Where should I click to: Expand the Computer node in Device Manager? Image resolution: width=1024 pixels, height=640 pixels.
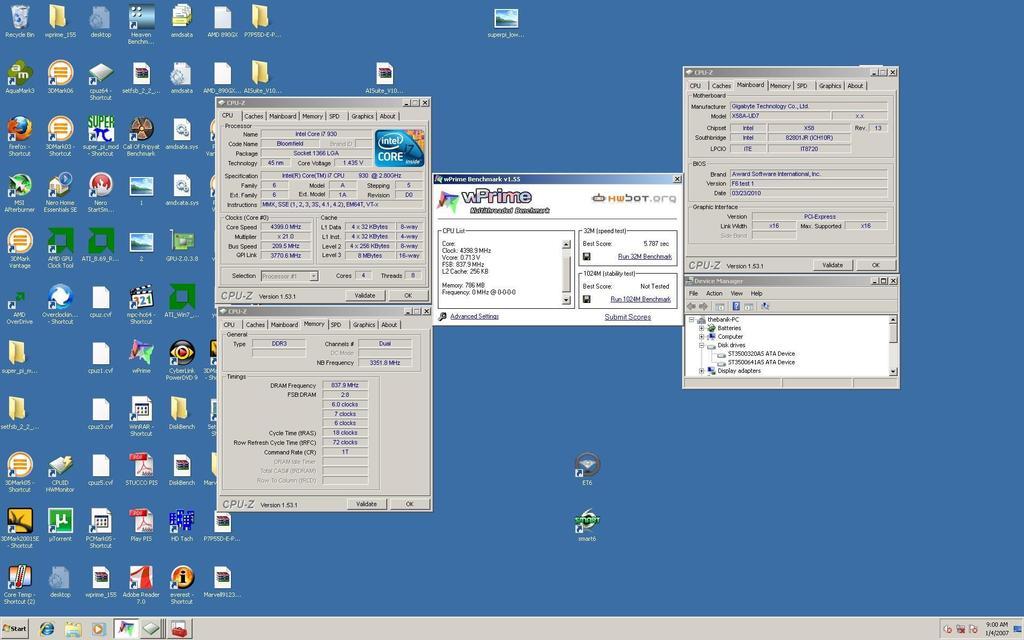[x=701, y=336]
